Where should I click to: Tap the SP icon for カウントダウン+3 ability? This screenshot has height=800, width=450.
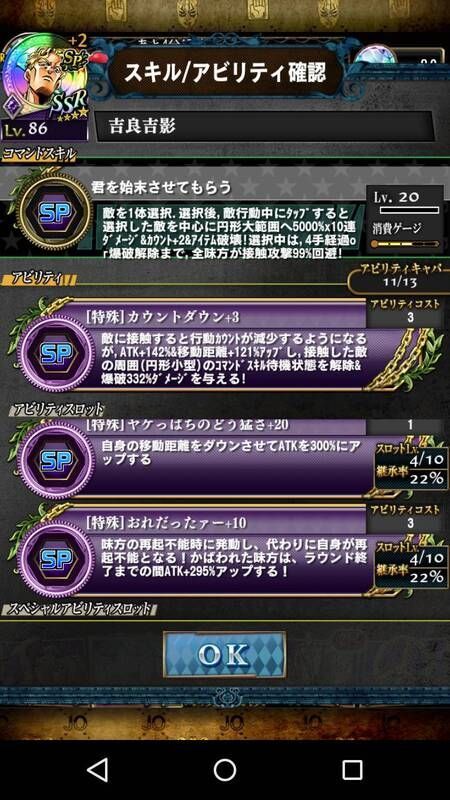coord(55,355)
